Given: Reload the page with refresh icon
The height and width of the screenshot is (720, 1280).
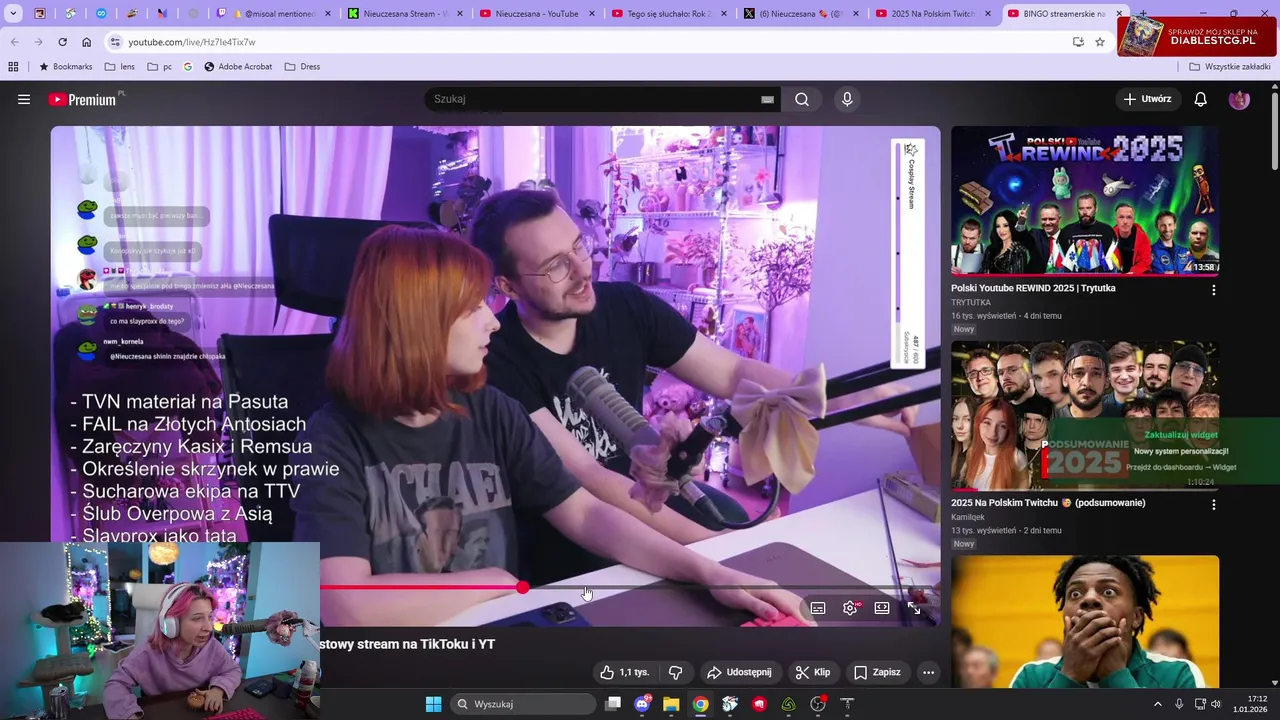Looking at the screenshot, I should [x=62, y=42].
